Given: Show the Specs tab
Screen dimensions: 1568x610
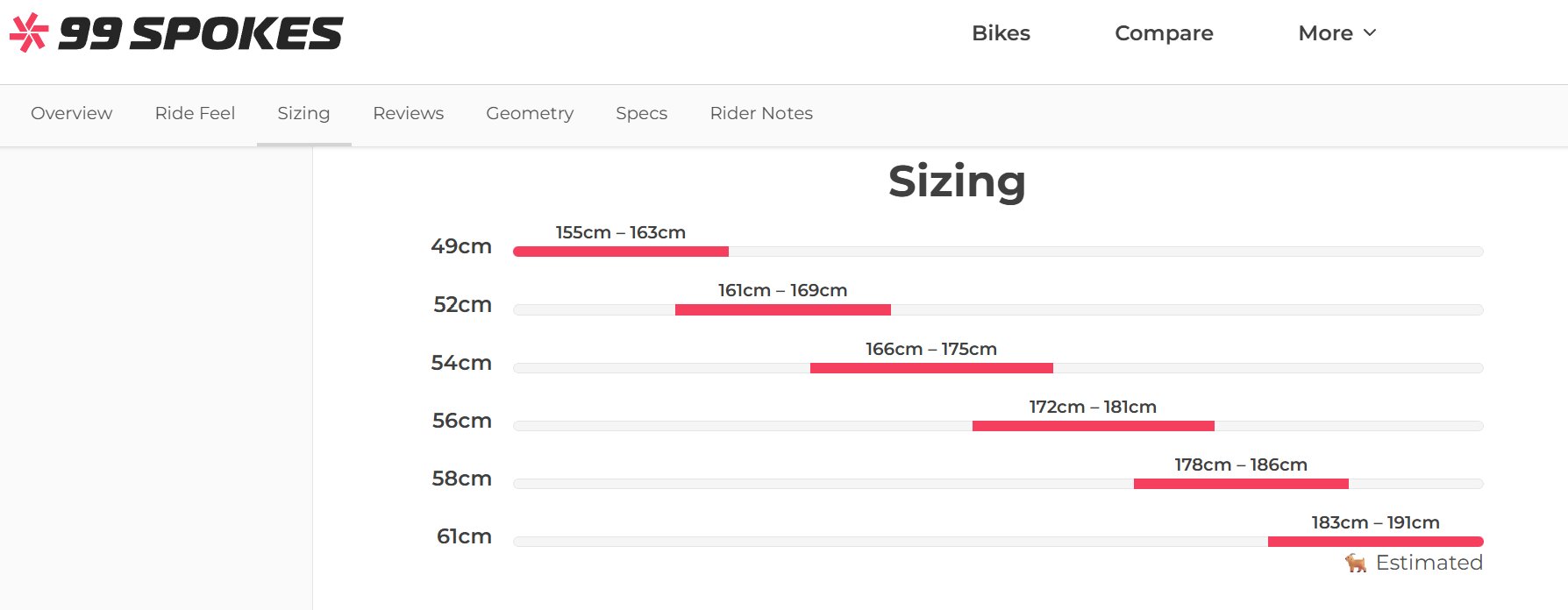Looking at the screenshot, I should (x=641, y=113).
